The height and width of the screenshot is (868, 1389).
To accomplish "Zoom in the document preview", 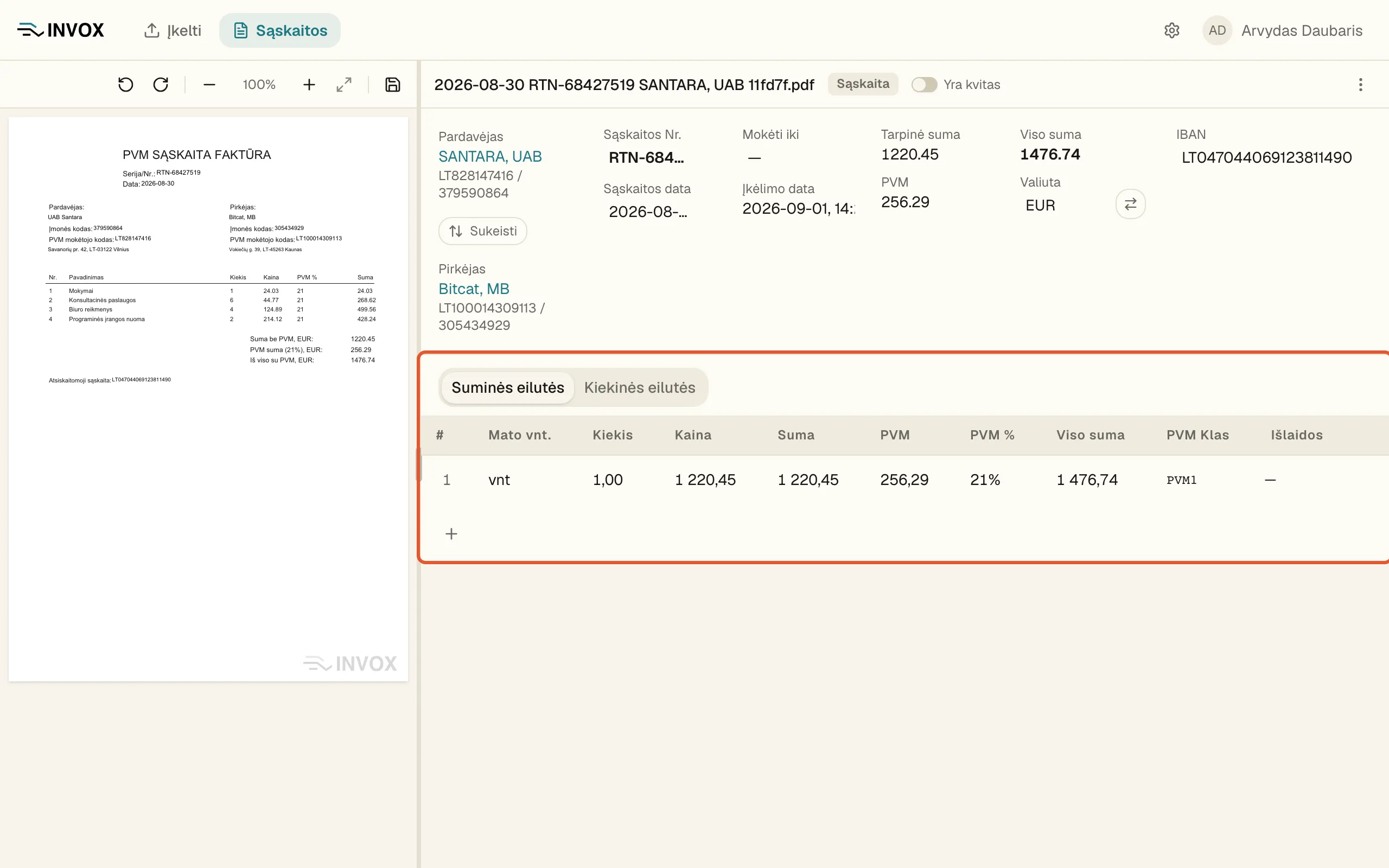I will click(309, 85).
